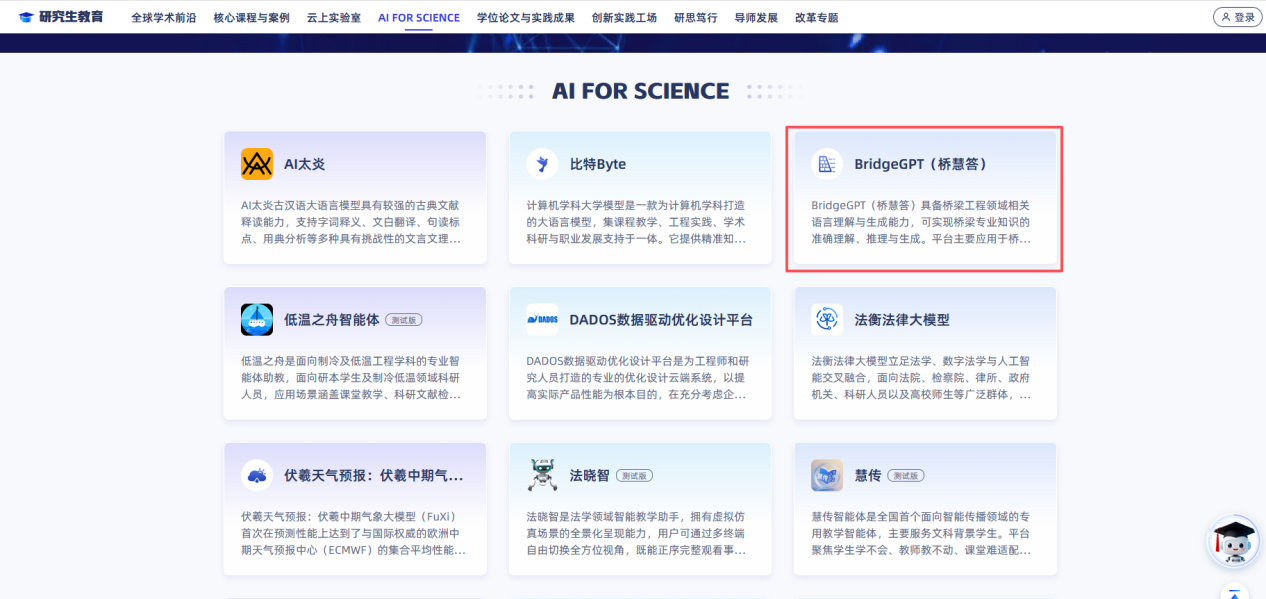1266x599 pixels.
Task: Click the DADOS platform logo icon
Action: click(542, 320)
